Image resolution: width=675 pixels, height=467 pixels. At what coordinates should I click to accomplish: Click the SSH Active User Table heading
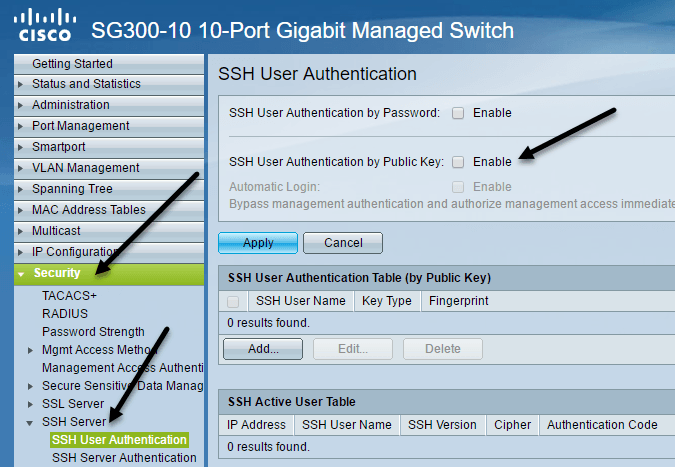[x=292, y=402]
